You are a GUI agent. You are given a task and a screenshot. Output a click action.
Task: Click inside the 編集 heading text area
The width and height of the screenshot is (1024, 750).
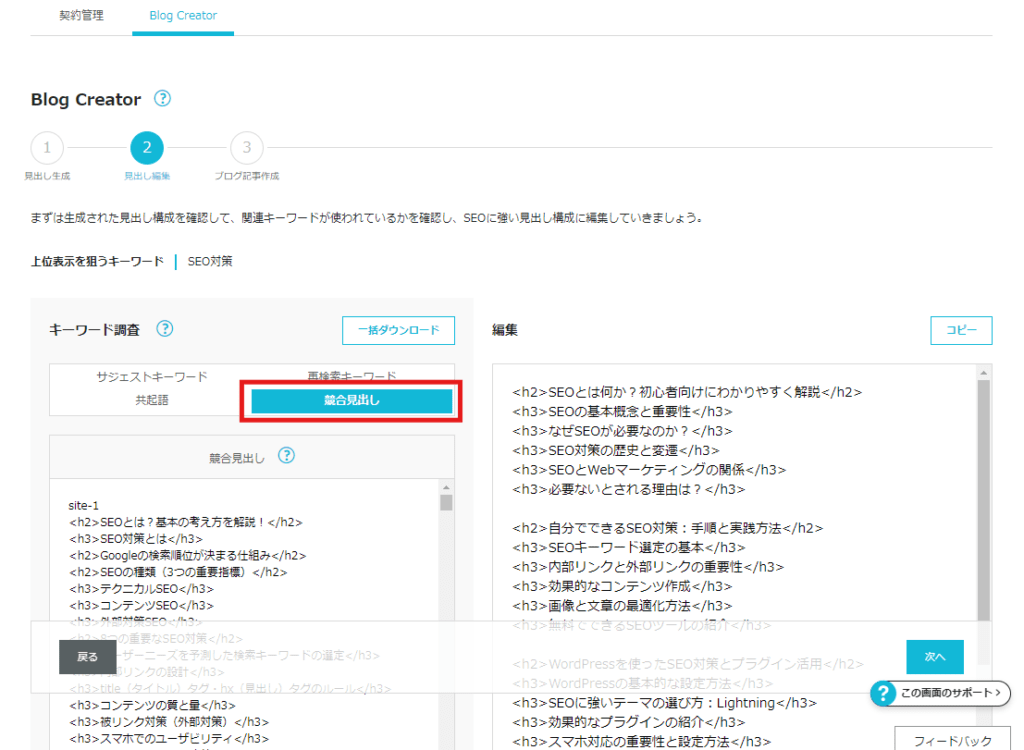coord(730,500)
